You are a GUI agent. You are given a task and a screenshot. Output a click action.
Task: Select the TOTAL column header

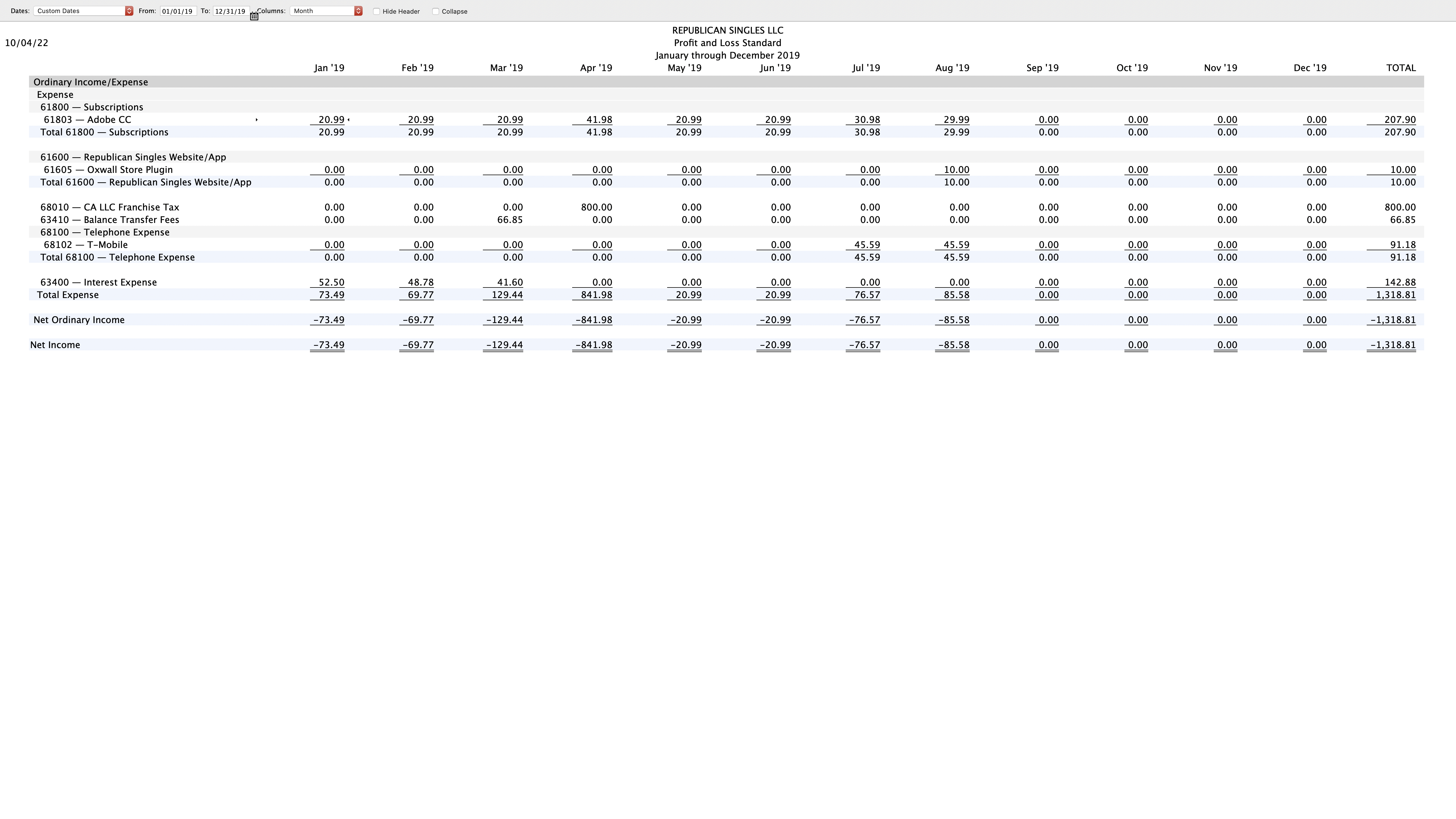(x=1401, y=68)
